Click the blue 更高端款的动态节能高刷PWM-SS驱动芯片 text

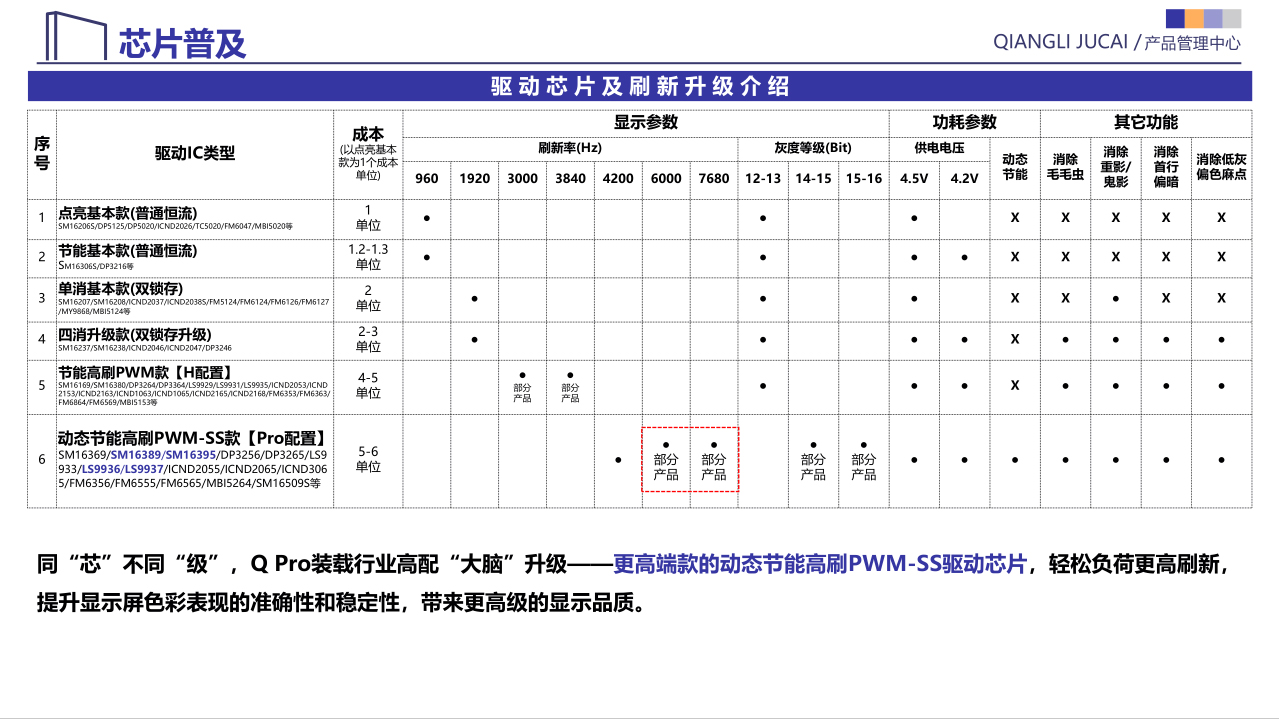click(x=820, y=564)
